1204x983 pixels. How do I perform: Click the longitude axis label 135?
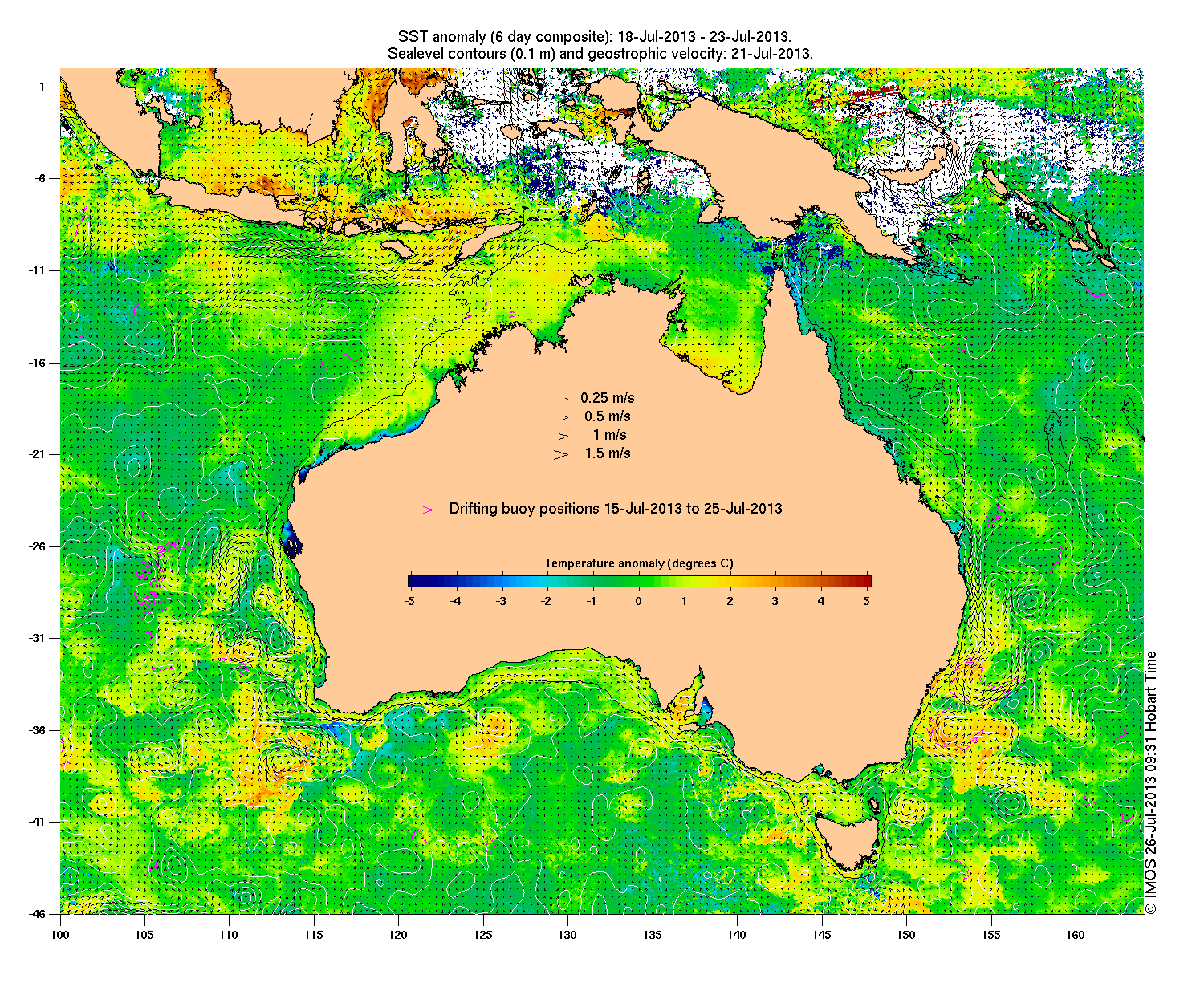[653, 935]
